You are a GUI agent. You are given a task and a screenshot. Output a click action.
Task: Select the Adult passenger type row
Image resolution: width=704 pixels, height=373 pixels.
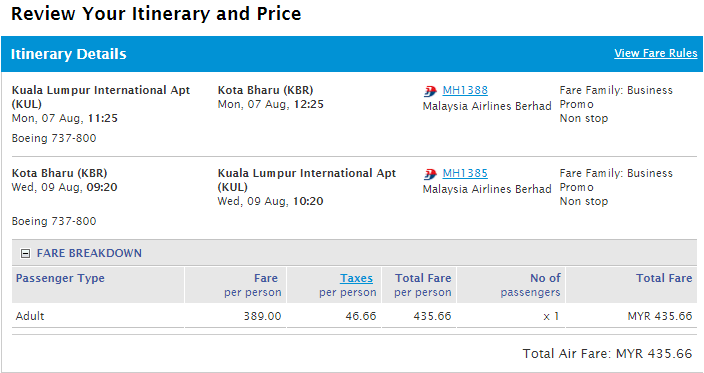point(354,316)
